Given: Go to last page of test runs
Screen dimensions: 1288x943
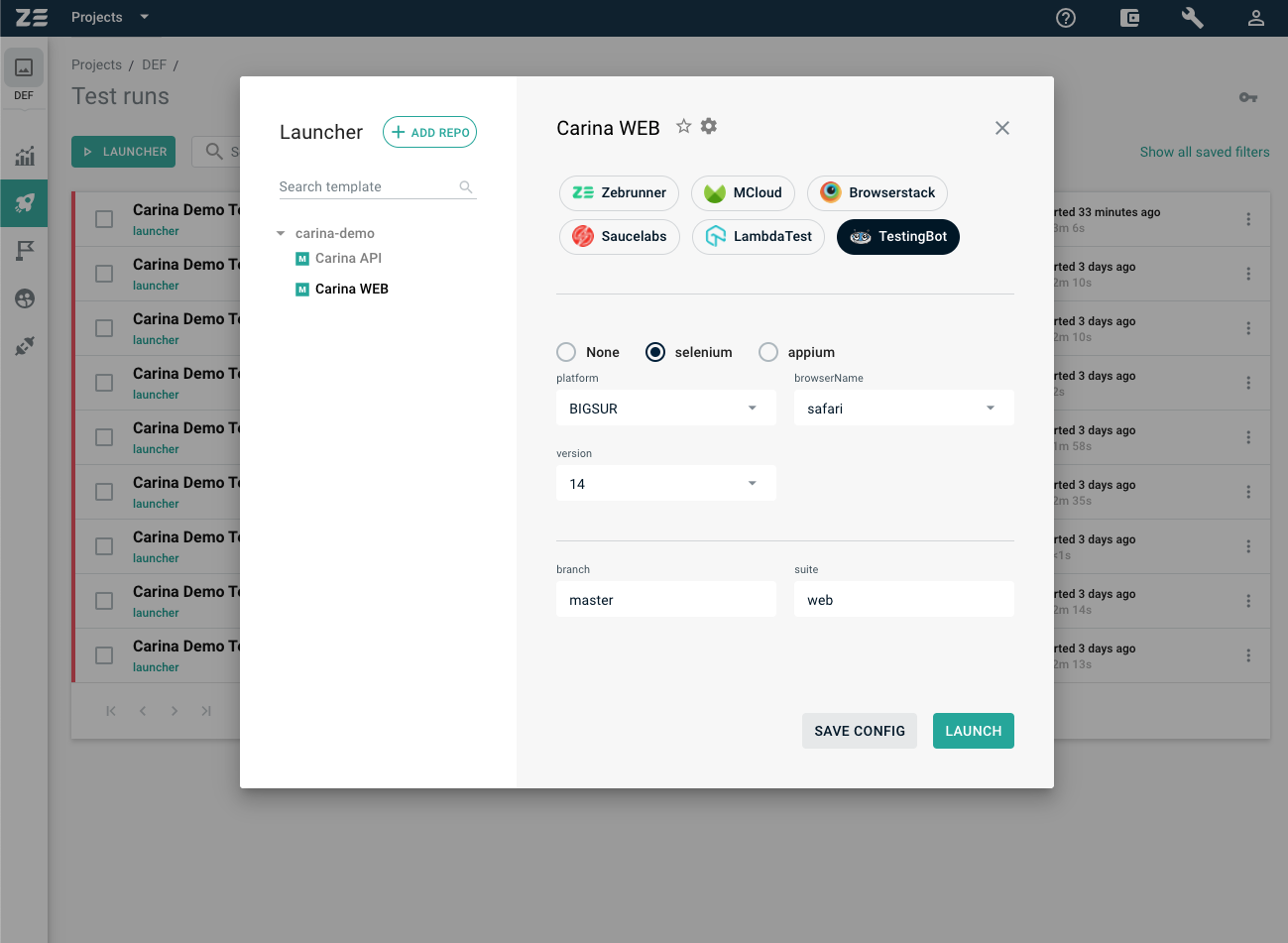Looking at the screenshot, I should (206, 711).
